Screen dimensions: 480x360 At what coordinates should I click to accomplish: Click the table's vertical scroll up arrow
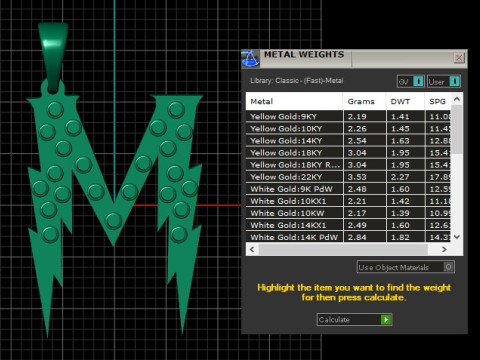[457, 99]
